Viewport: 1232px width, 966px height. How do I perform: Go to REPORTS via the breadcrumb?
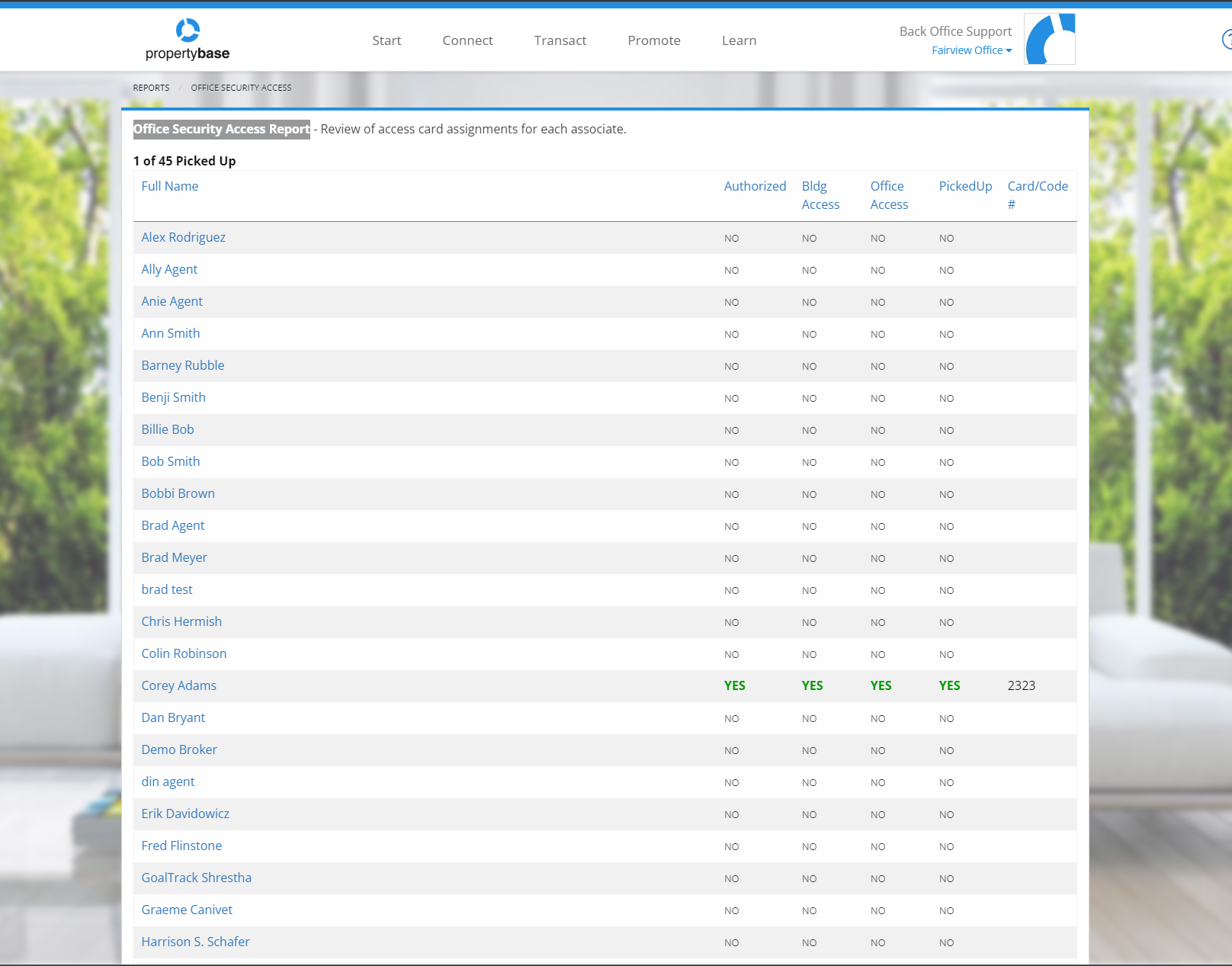tap(150, 87)
